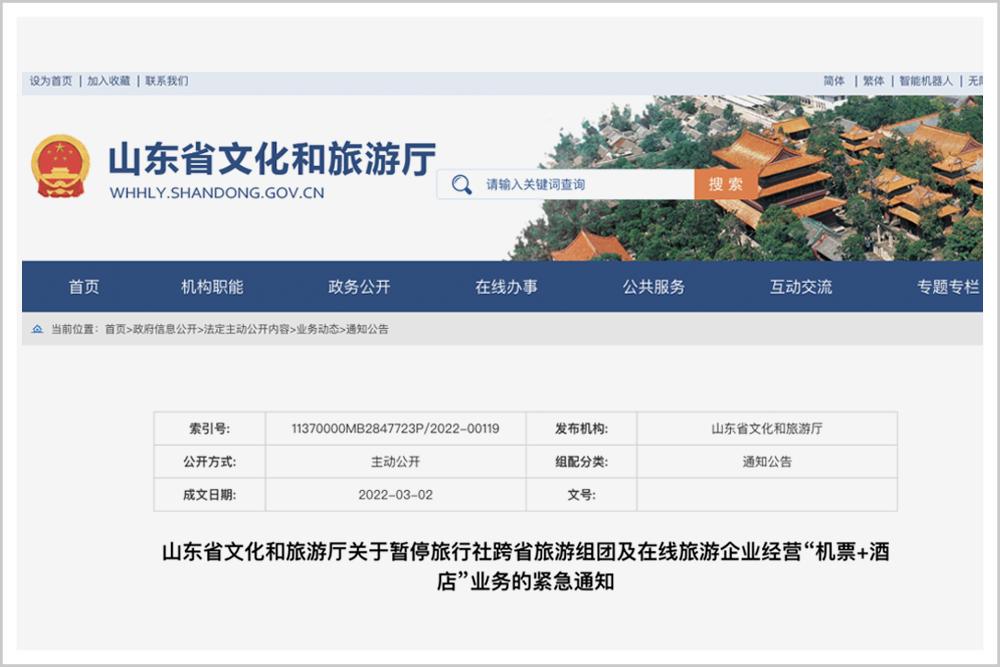Focus the 请输入关键词查询 search field
This screenshot has height=667, width=1000.
coord(565,184)
